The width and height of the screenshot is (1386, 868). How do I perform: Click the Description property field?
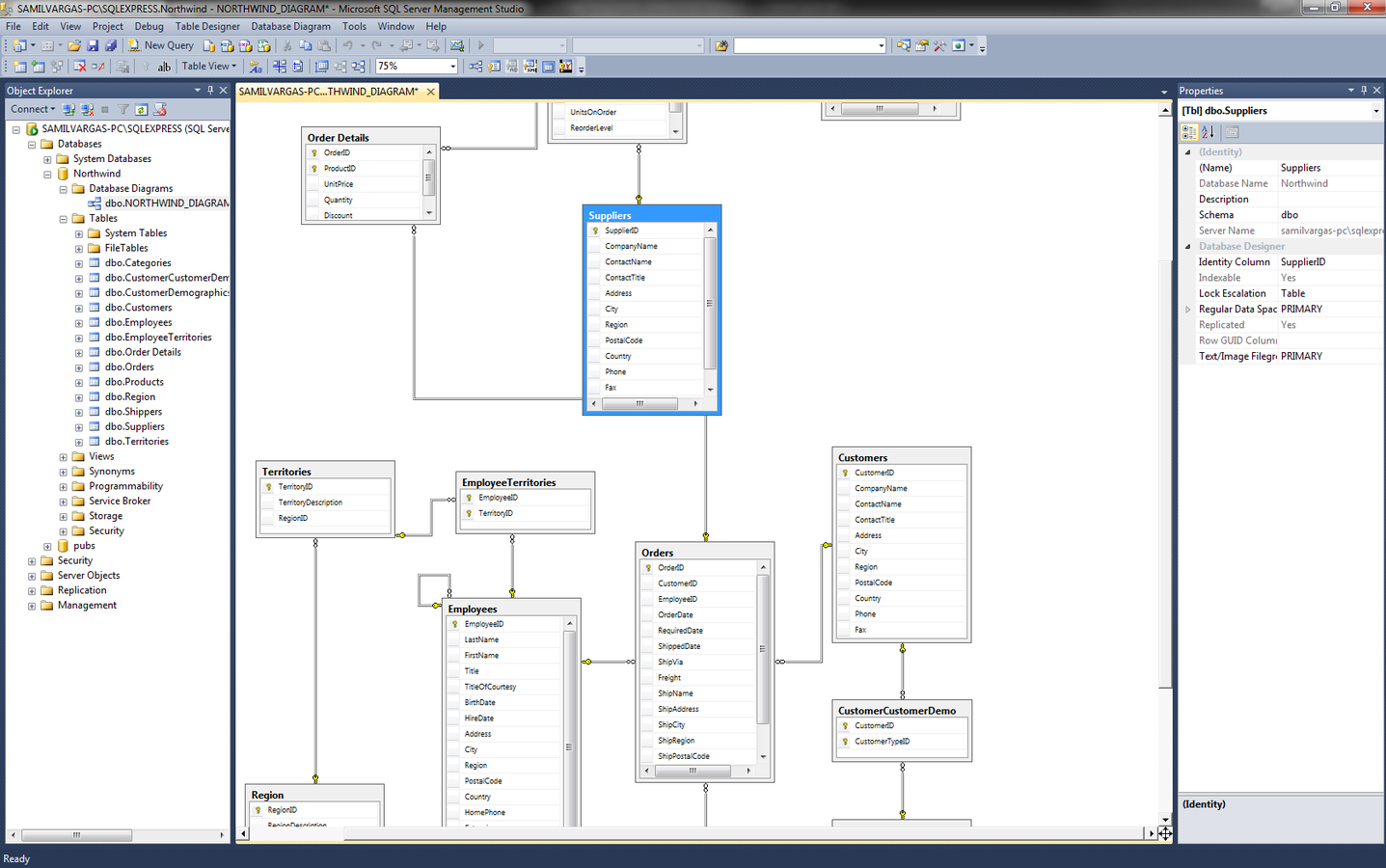pos(1330,200)
